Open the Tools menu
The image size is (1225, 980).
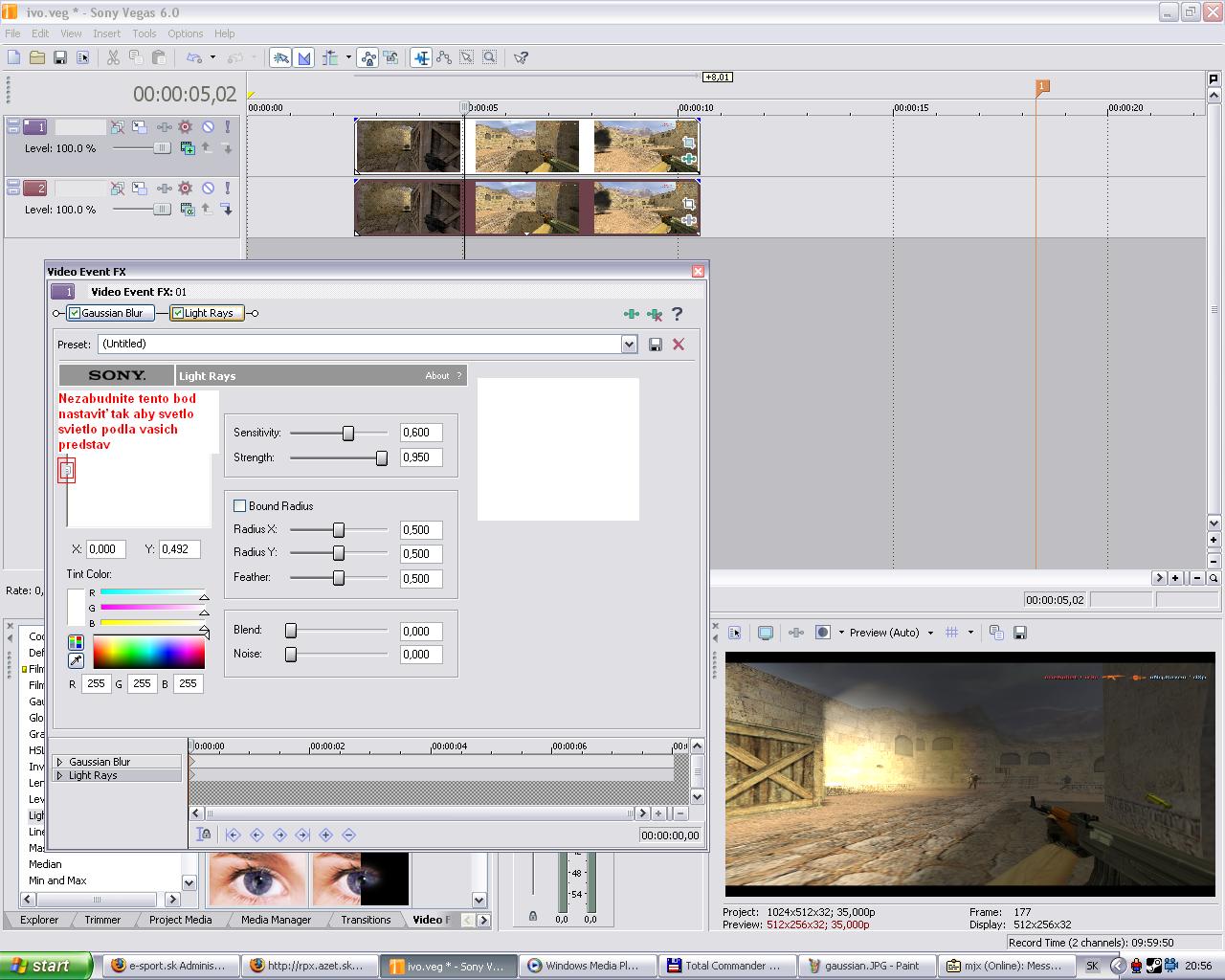coord(145,33)
